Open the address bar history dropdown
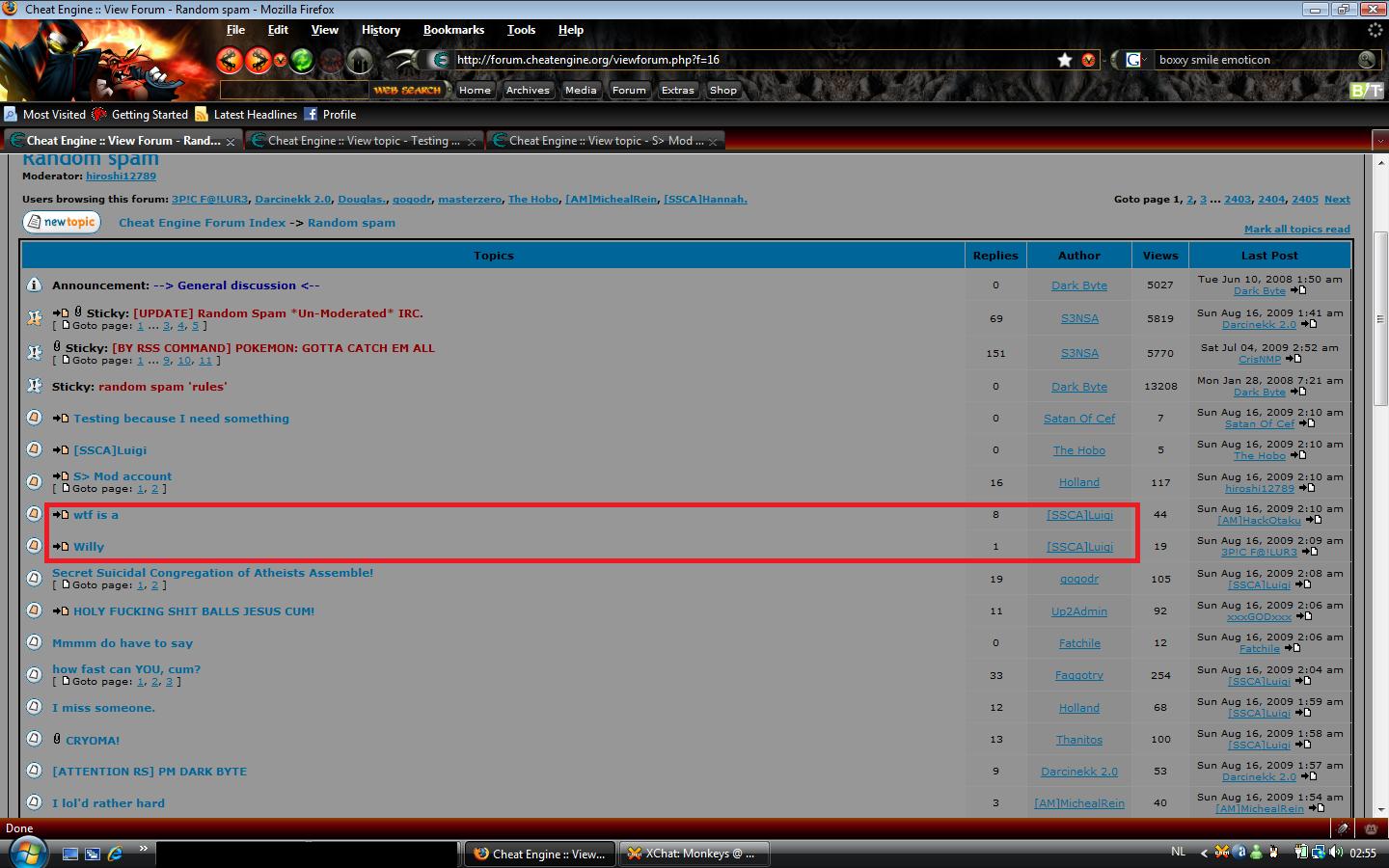Image resolution: width=1389 pixels, height=868 pixels. pyautogui.click(x=1088, y=60)
